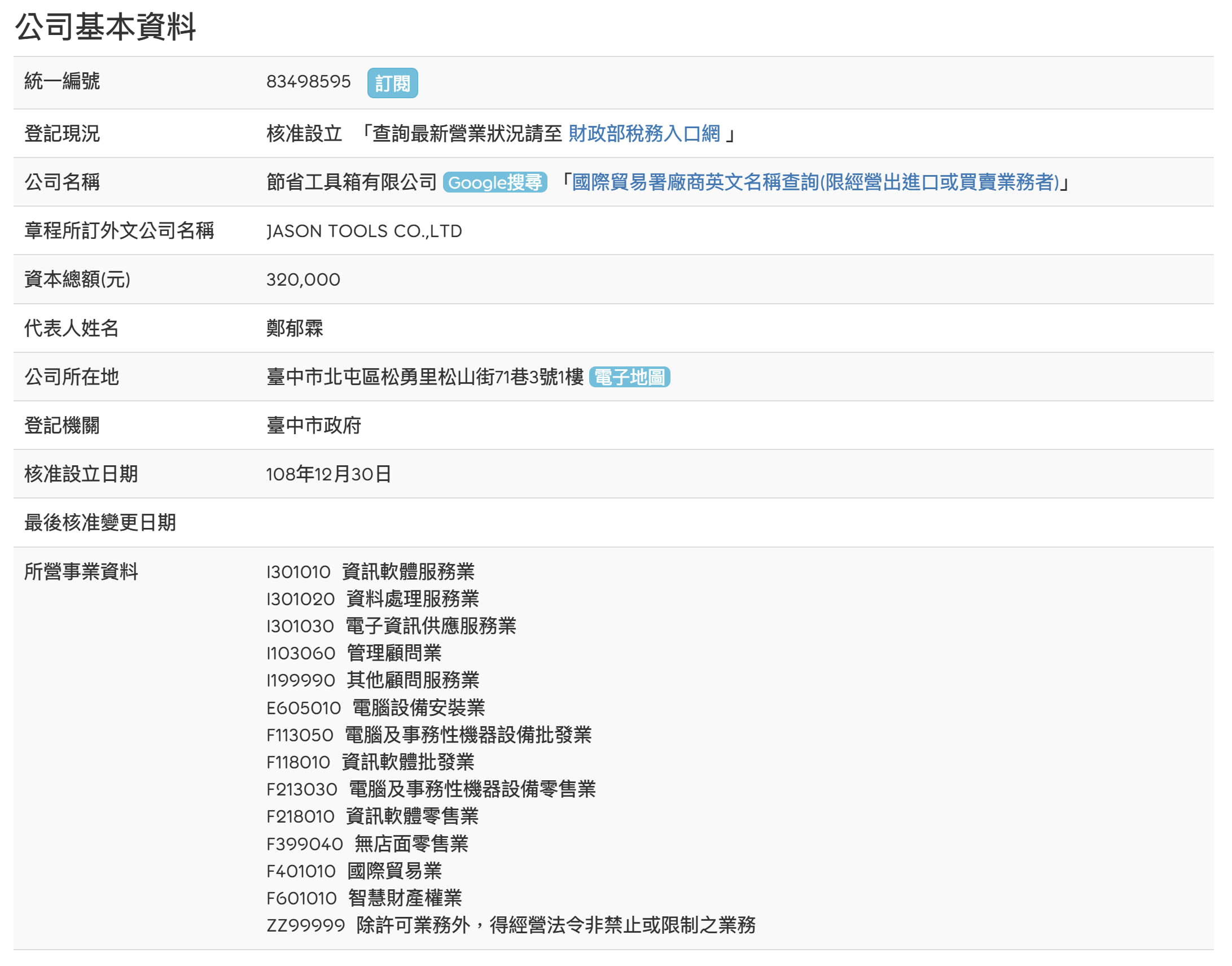Image resolution: width=1232 pixels, height=966 pixels.
Task: Click the 最後核准變更日期 row label
Action: click(x=100, y=523)
